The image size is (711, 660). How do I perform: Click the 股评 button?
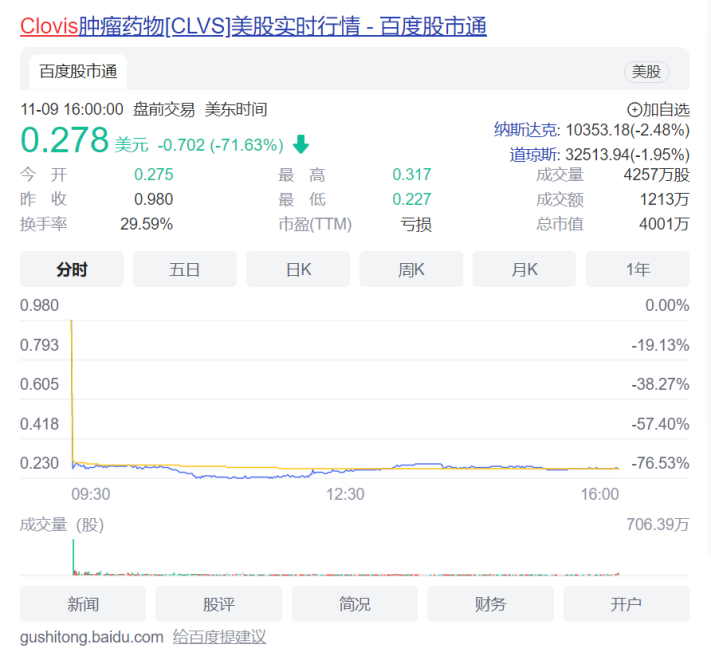coord(218,604)
